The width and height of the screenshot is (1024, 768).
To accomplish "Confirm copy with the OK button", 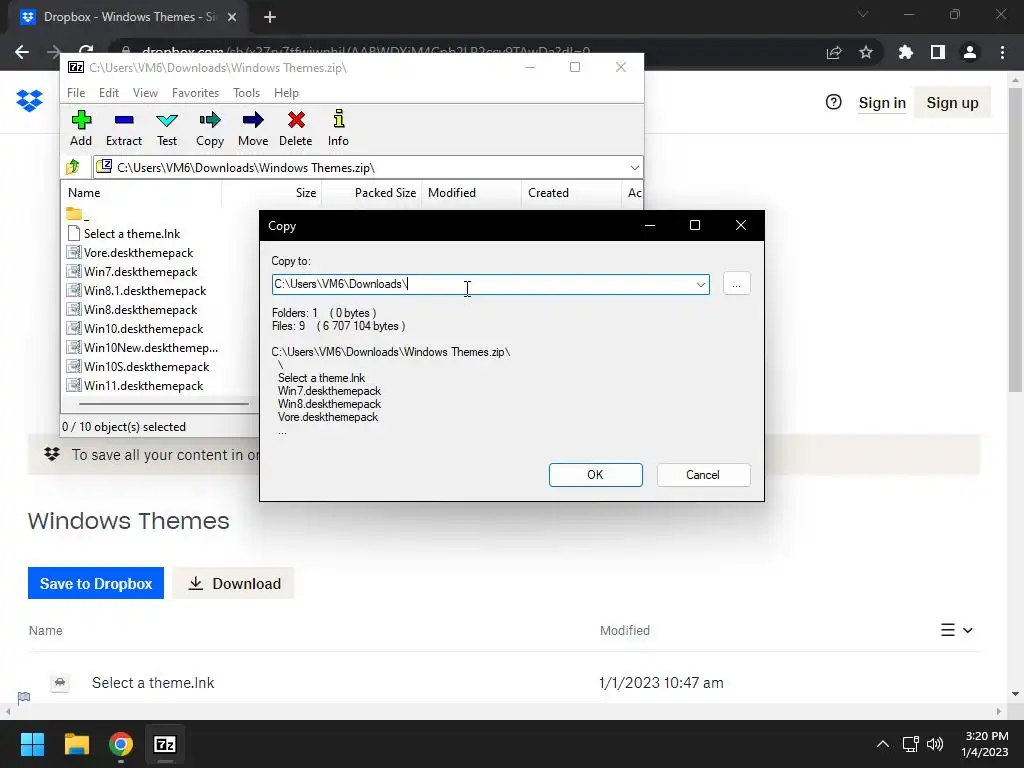I will point(596,475).
